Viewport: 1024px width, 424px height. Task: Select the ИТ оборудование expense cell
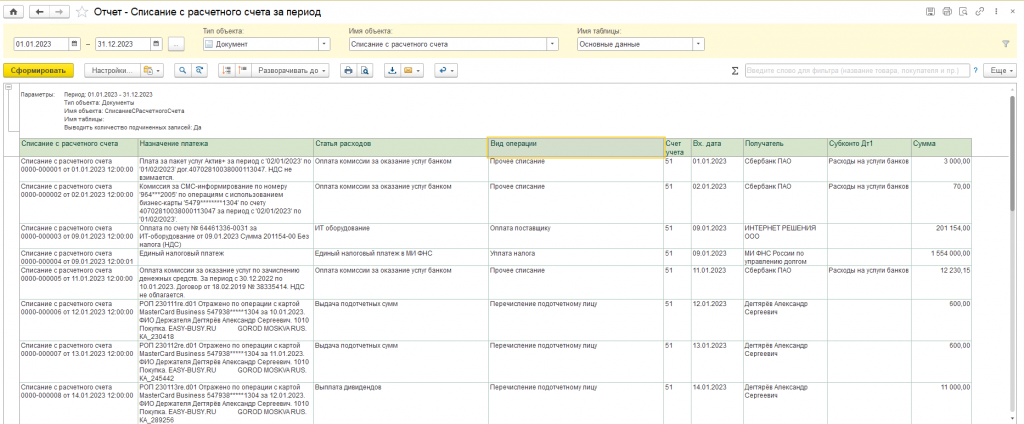(400, 236)
